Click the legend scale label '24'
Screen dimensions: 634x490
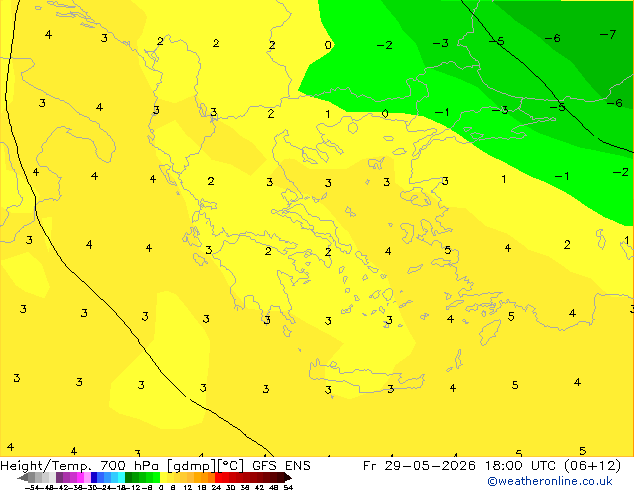217,488
